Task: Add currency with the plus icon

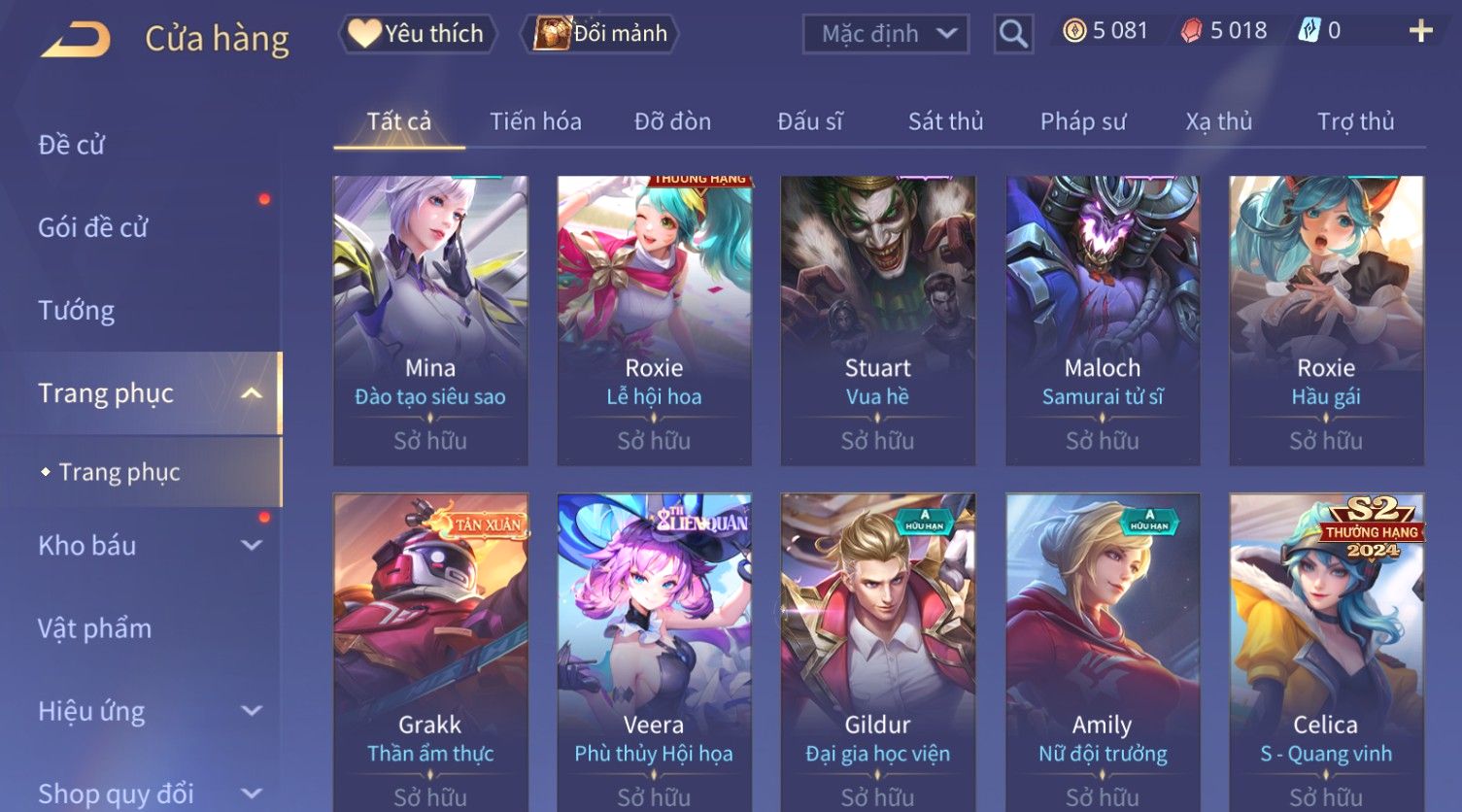Action: pyautogui.click(x=1420, y=32)
